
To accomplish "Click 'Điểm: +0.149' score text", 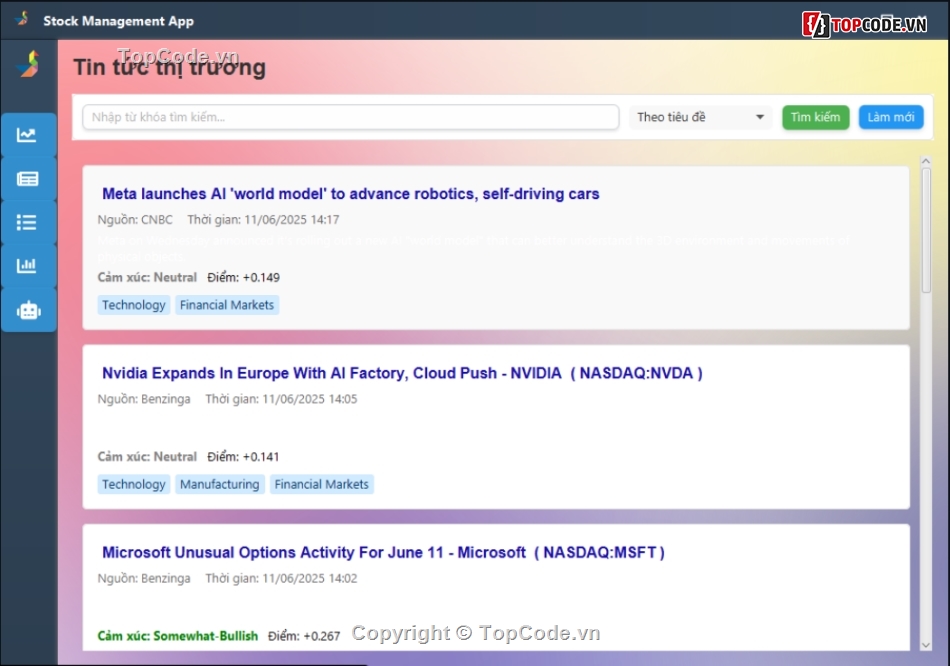I will click(x=244, y=278).
